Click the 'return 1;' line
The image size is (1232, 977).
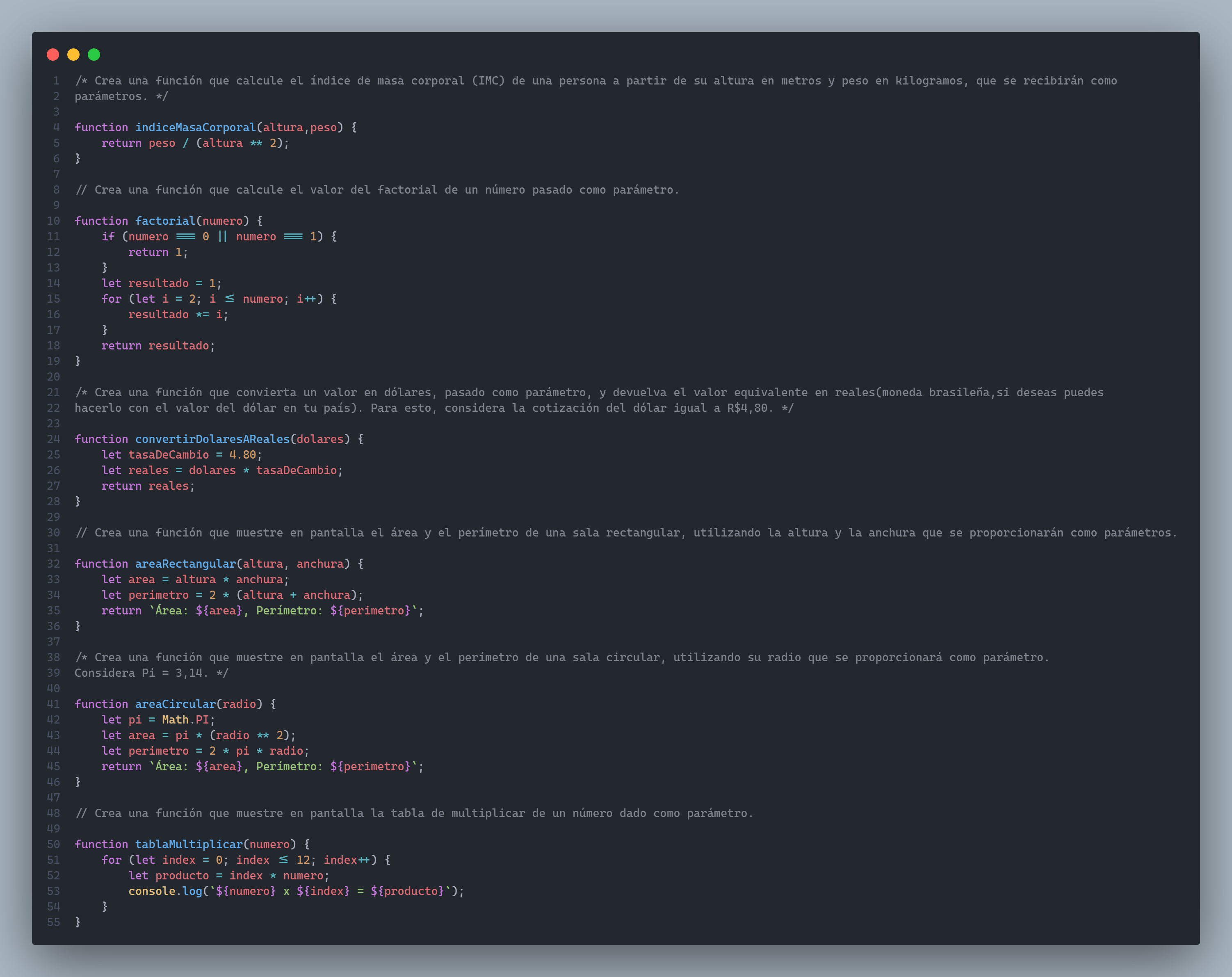coord(158,252)
